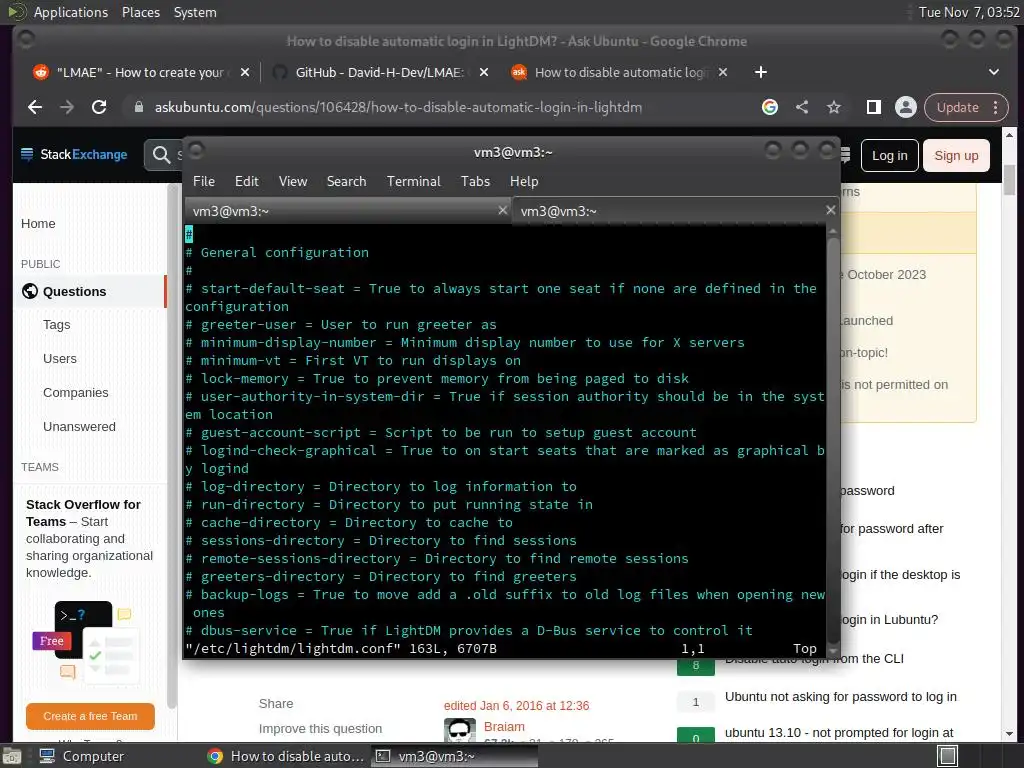Open Chrome's three-dot menu

[996, 107]
